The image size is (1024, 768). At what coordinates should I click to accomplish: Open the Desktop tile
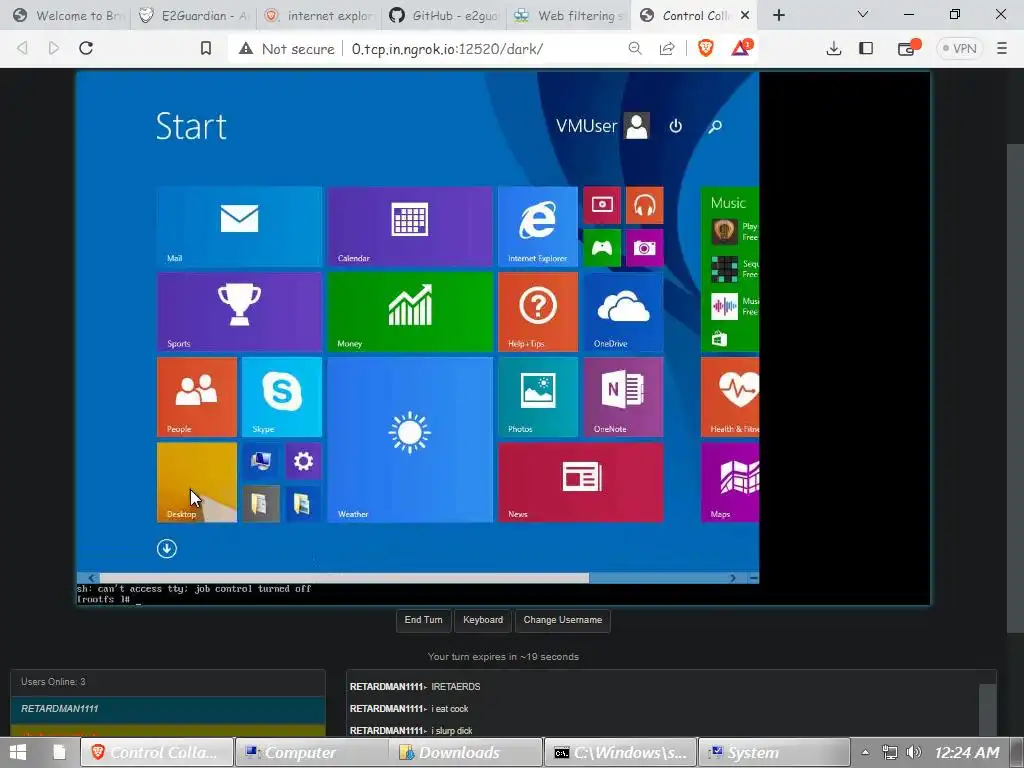[x=197, y=483]
